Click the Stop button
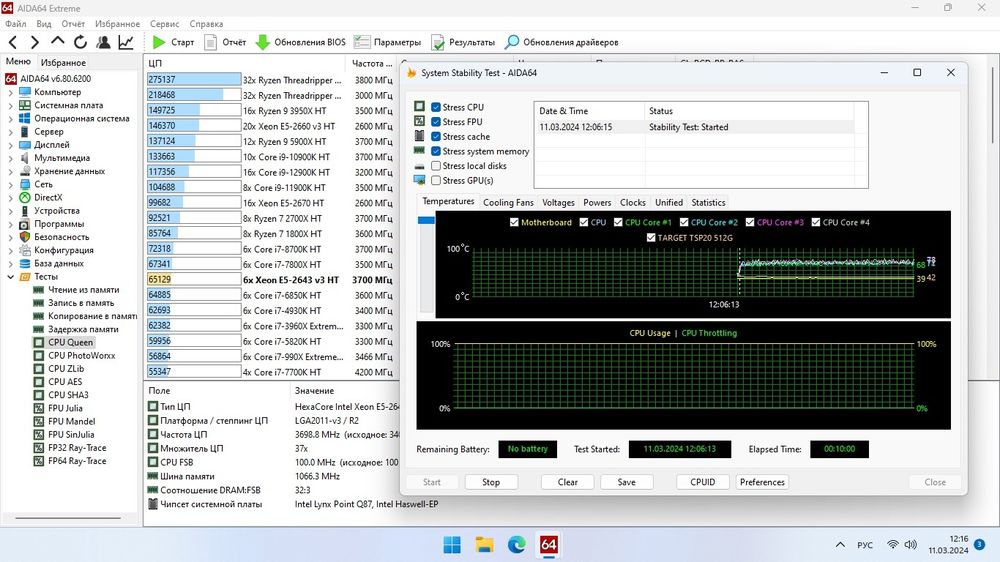 (491, 482)
